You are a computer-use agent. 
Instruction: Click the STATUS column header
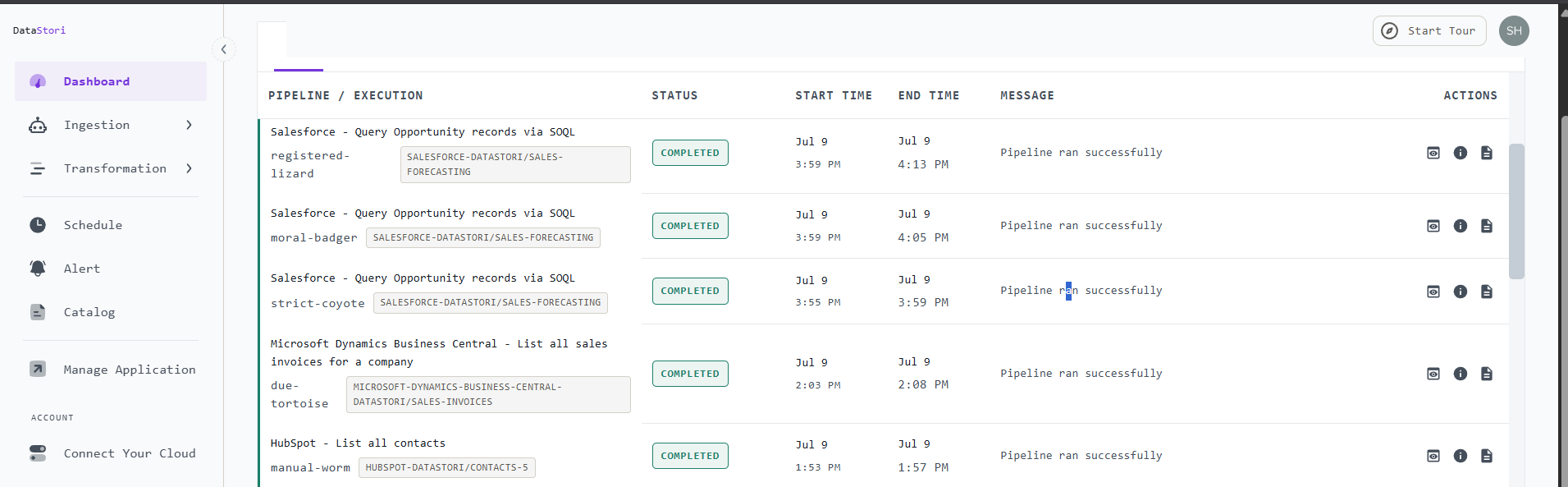674,96
